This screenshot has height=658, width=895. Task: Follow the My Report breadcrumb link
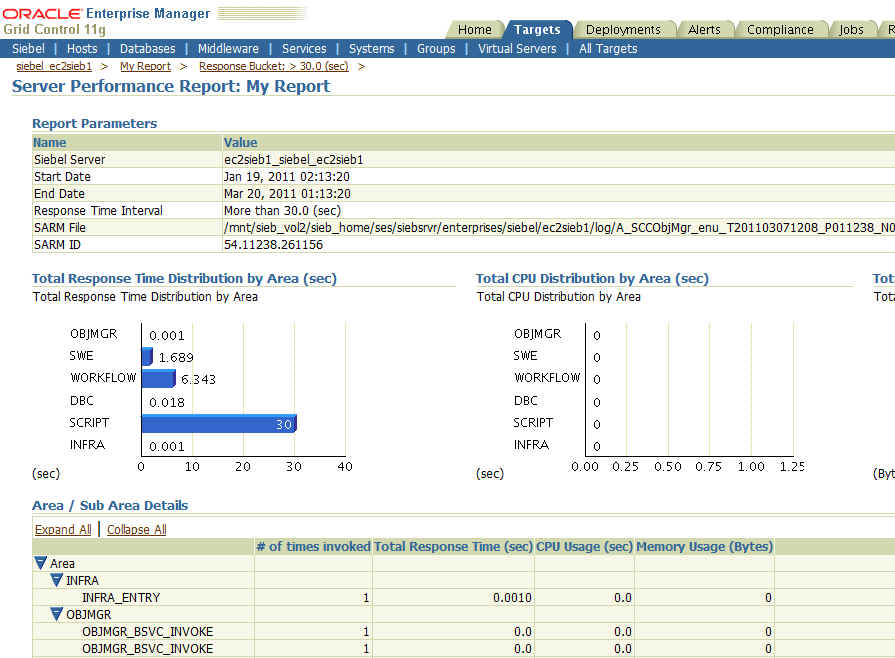146,66
